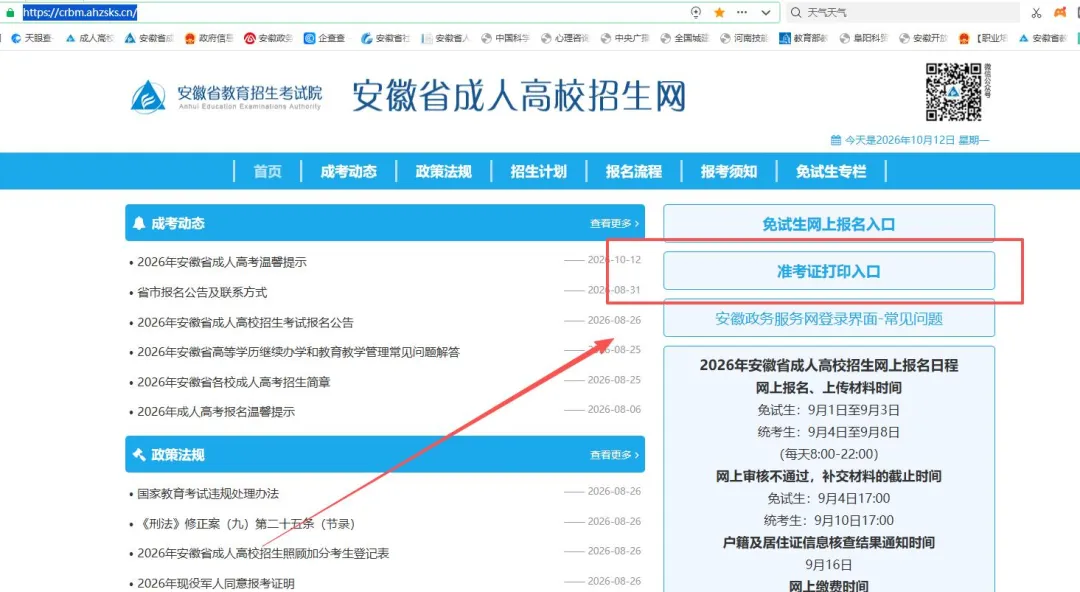Open the 安徽省社 bookmark

(x=386, y=39)
